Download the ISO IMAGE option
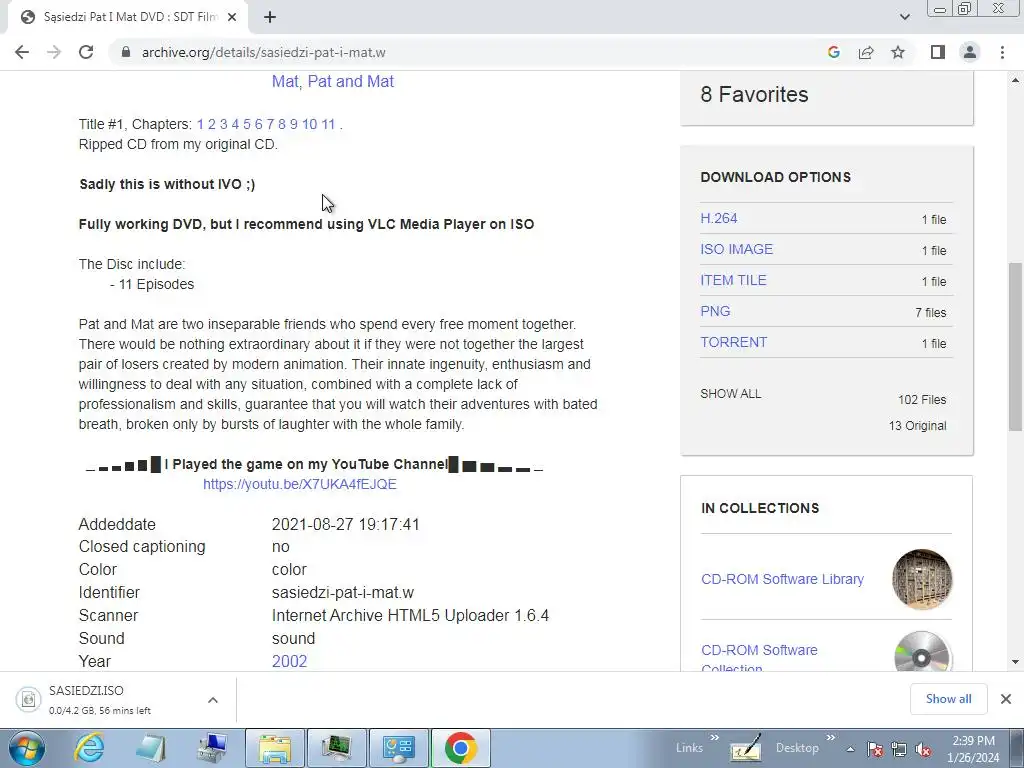 pos(737,249)
